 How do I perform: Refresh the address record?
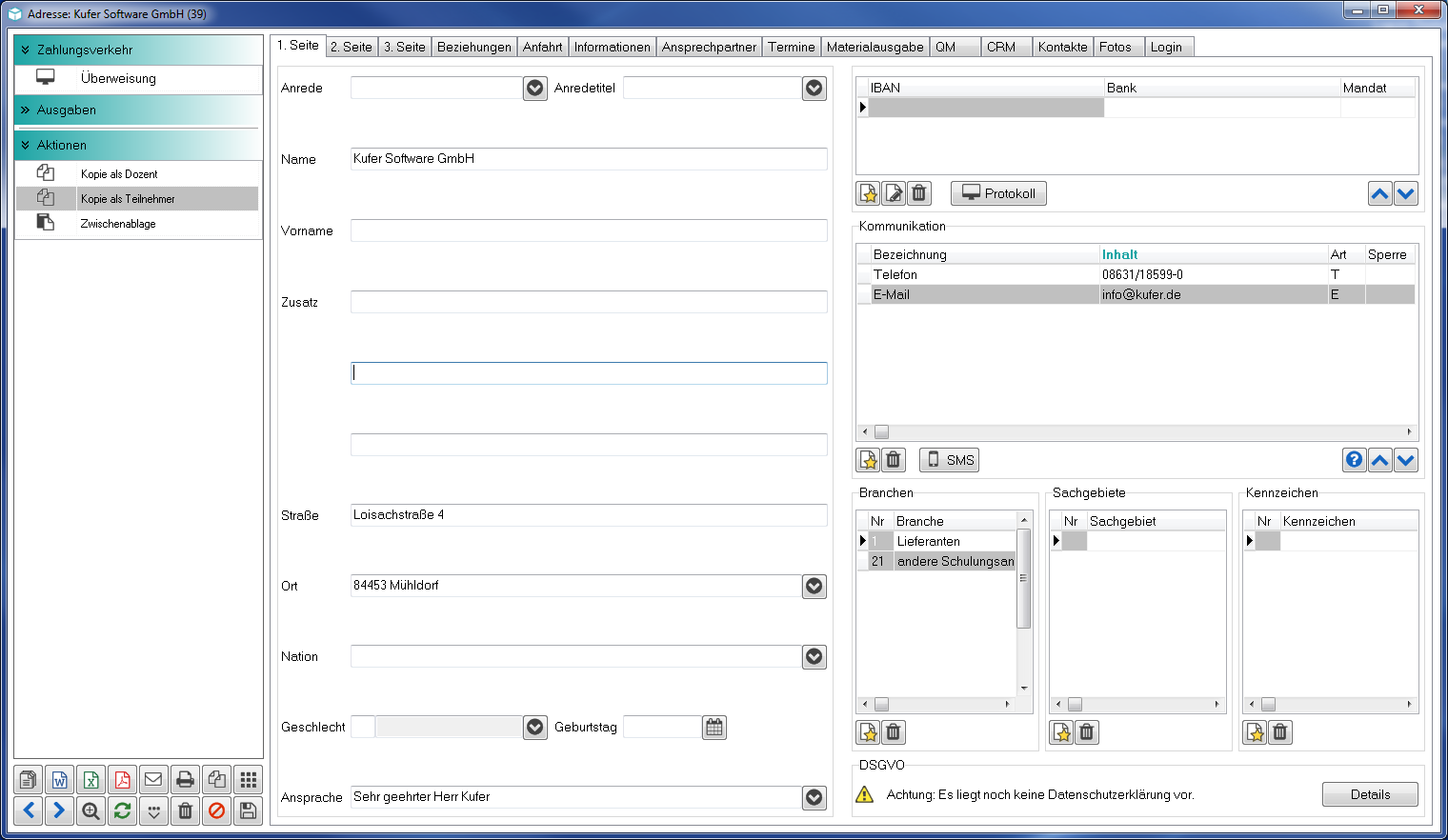(x=123, y=810)
